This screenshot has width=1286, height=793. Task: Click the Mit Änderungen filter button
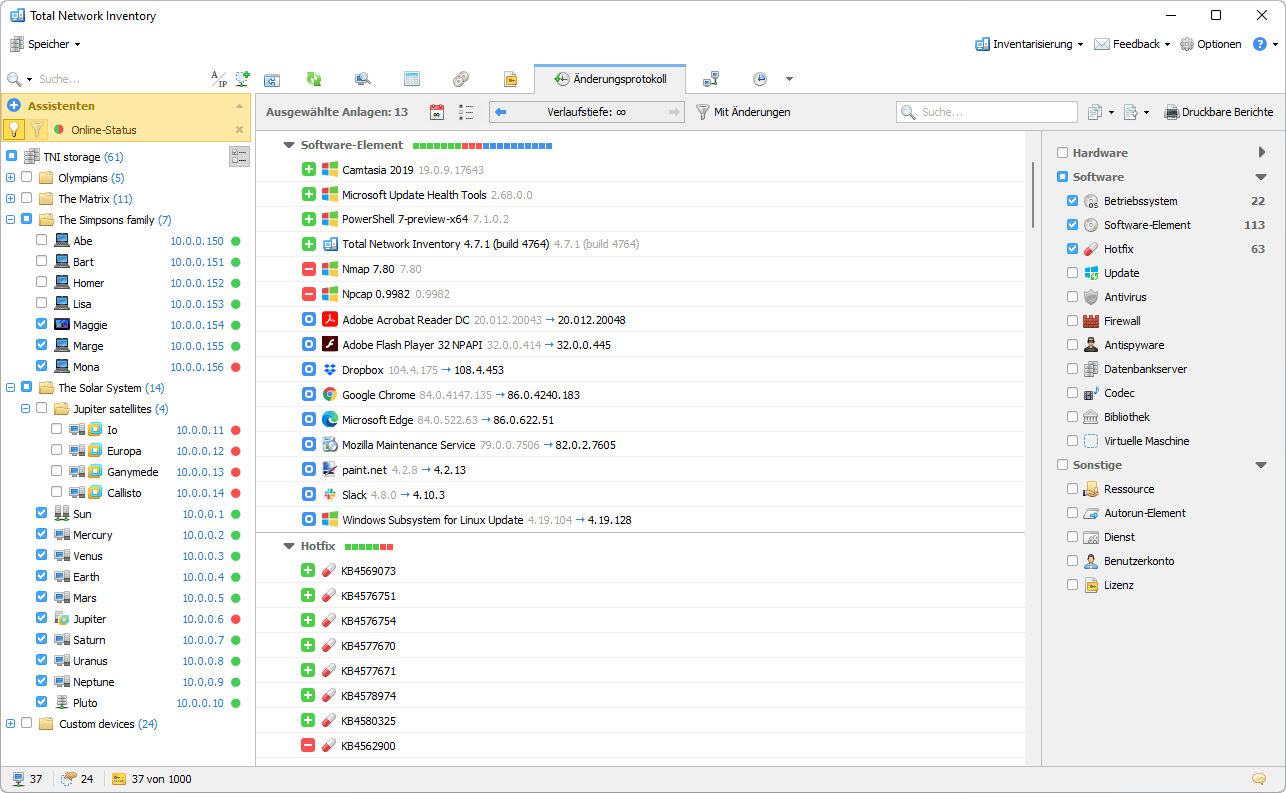743,112
